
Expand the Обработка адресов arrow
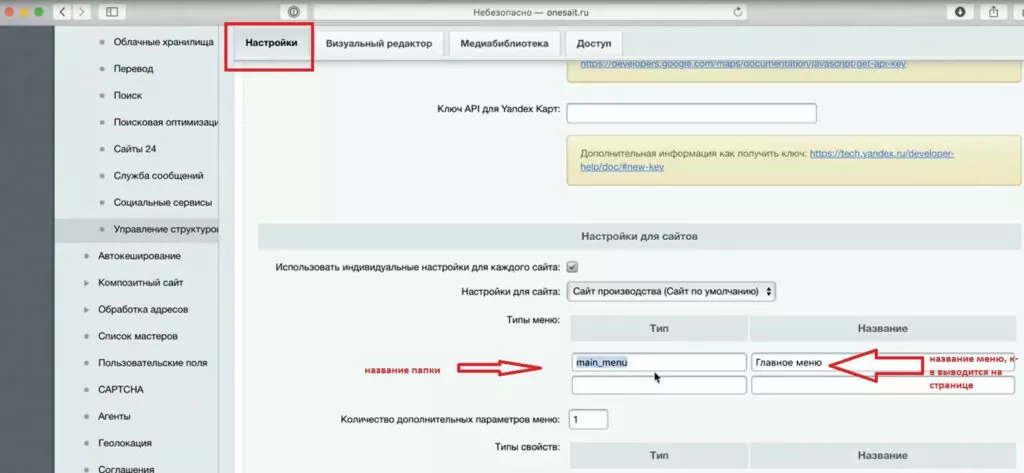pos(87,310)
